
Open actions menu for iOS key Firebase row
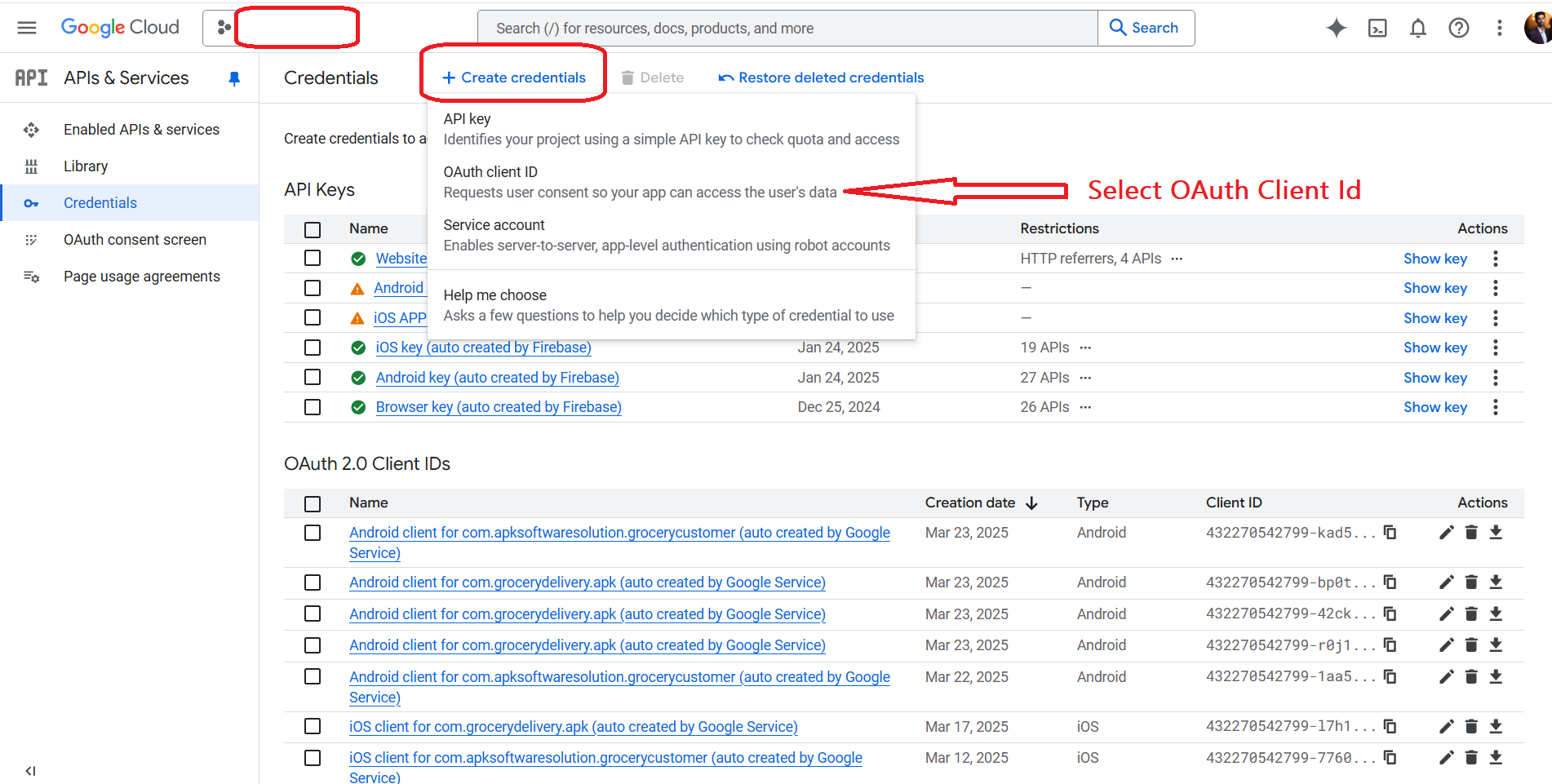pyautogui.click(x=1495, y=348)
